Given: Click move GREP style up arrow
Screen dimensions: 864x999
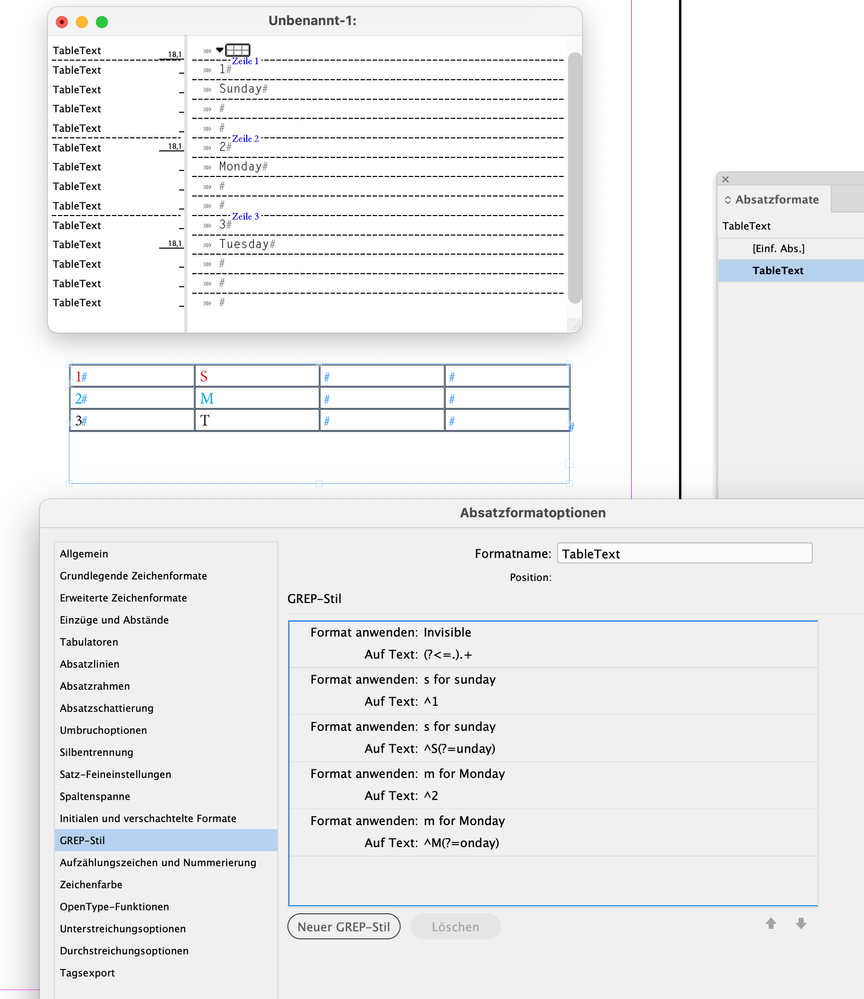Looking at the screenshot, I should [771, 923].
